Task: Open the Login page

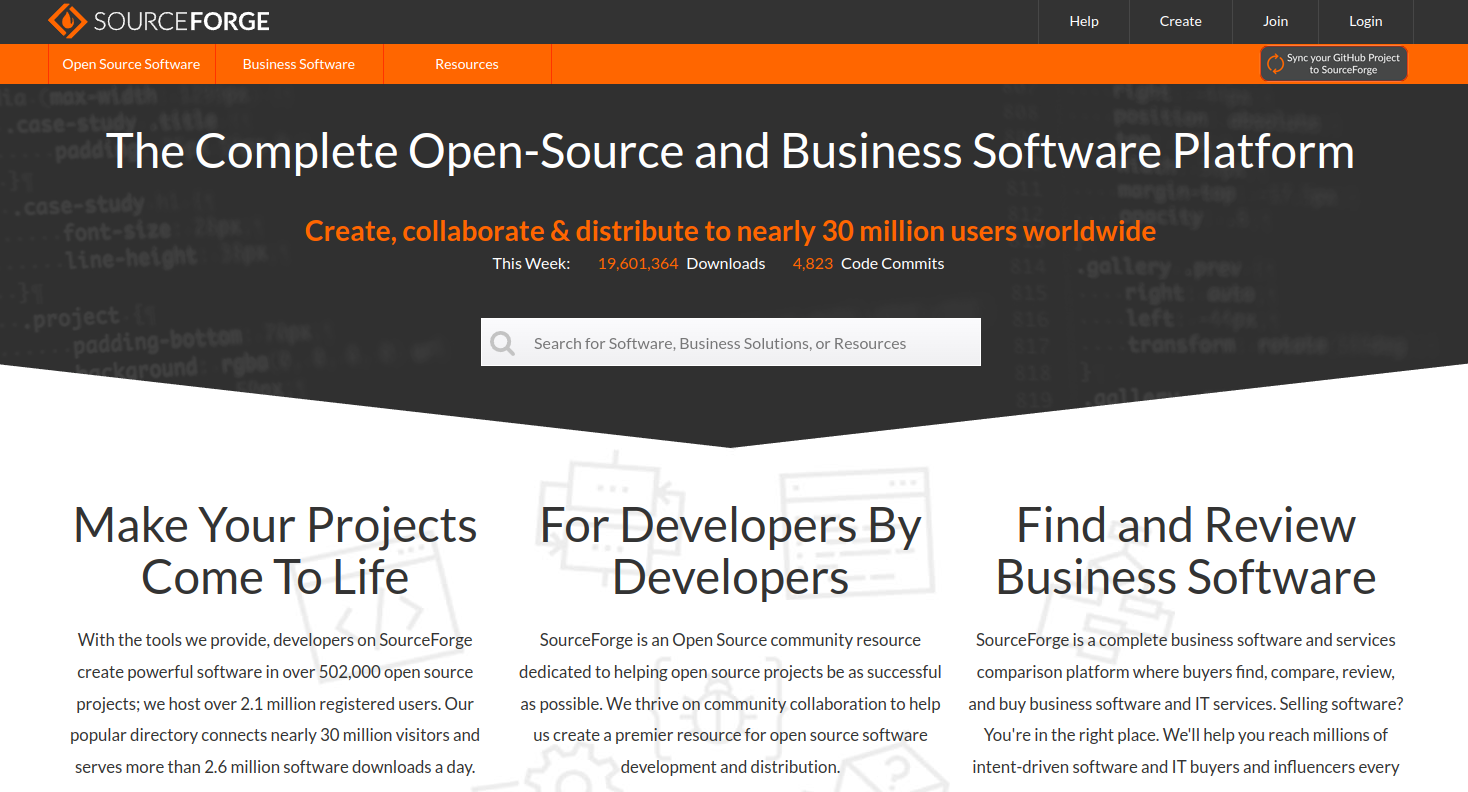Action: click(x=1365, y=21)
